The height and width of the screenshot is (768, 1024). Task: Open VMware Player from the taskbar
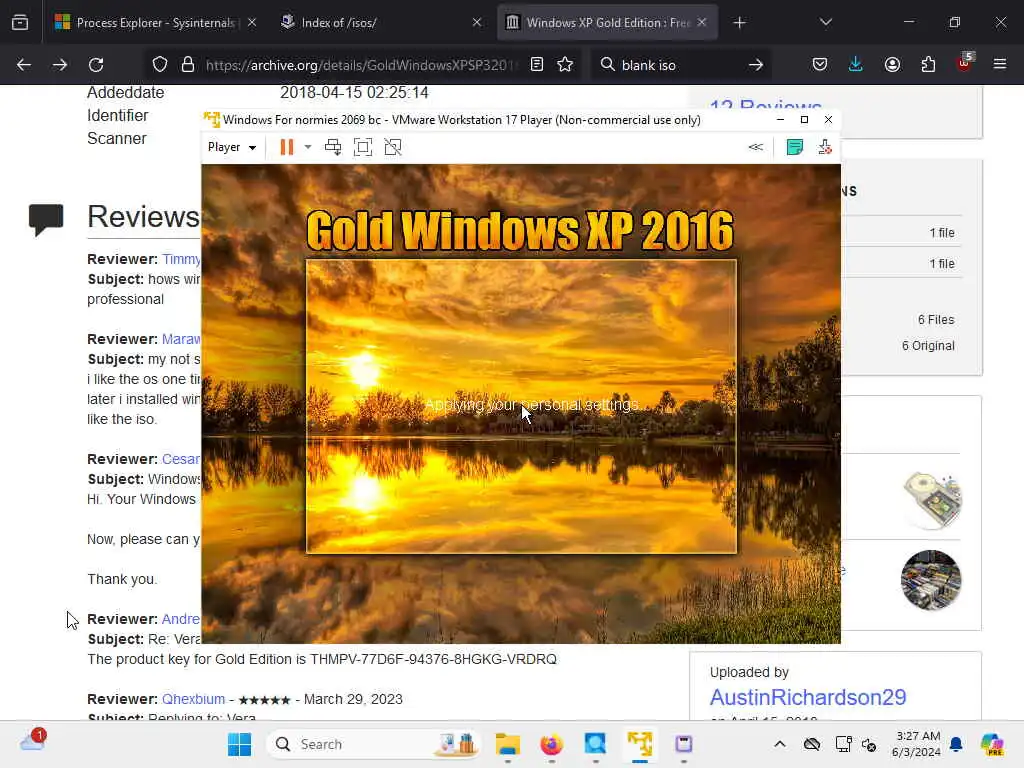[640, 744]
